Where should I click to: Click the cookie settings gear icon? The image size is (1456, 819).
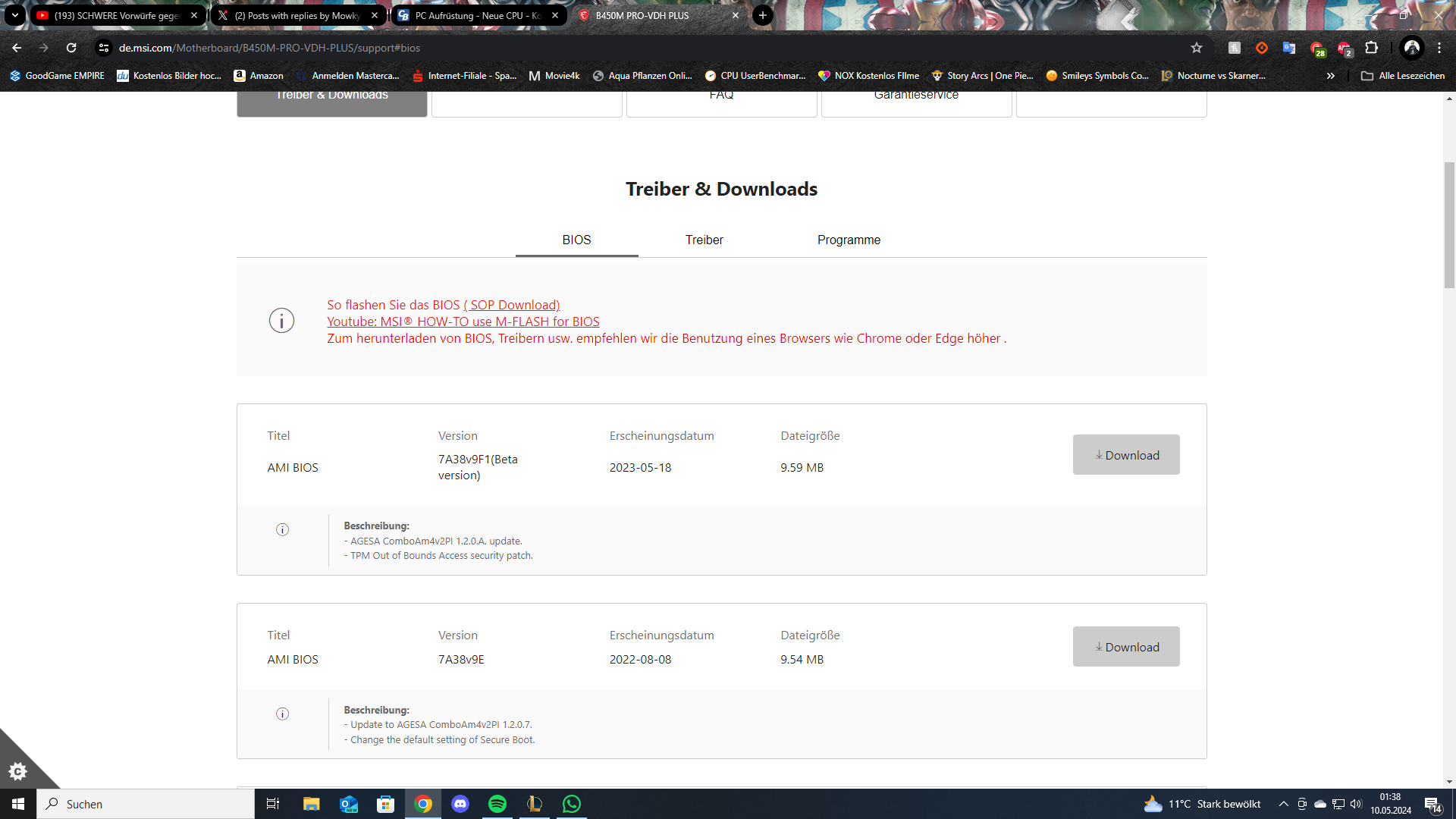coord(17,771)
